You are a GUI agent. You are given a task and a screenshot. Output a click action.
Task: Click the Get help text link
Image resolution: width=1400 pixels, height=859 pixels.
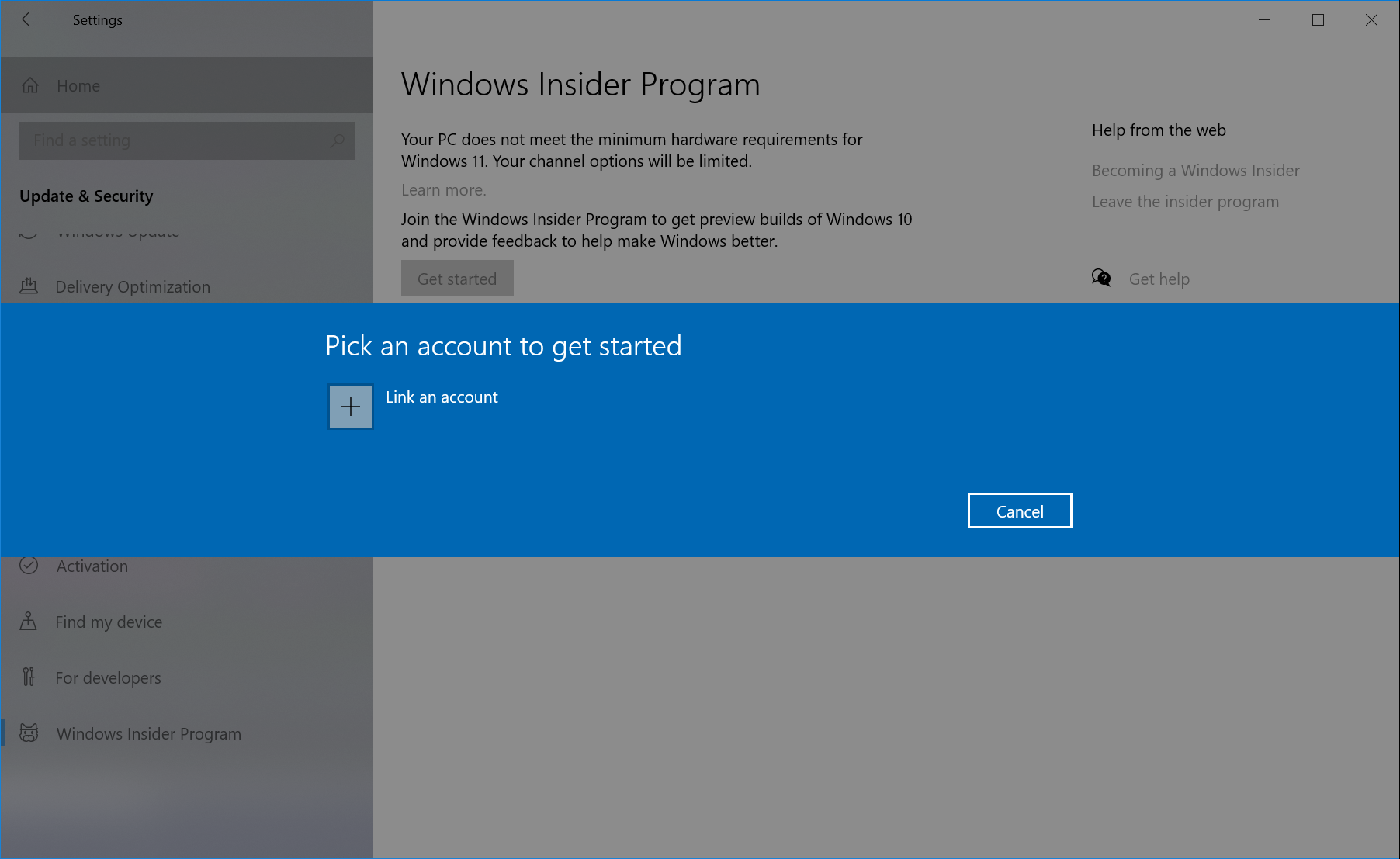point(1159,279)
